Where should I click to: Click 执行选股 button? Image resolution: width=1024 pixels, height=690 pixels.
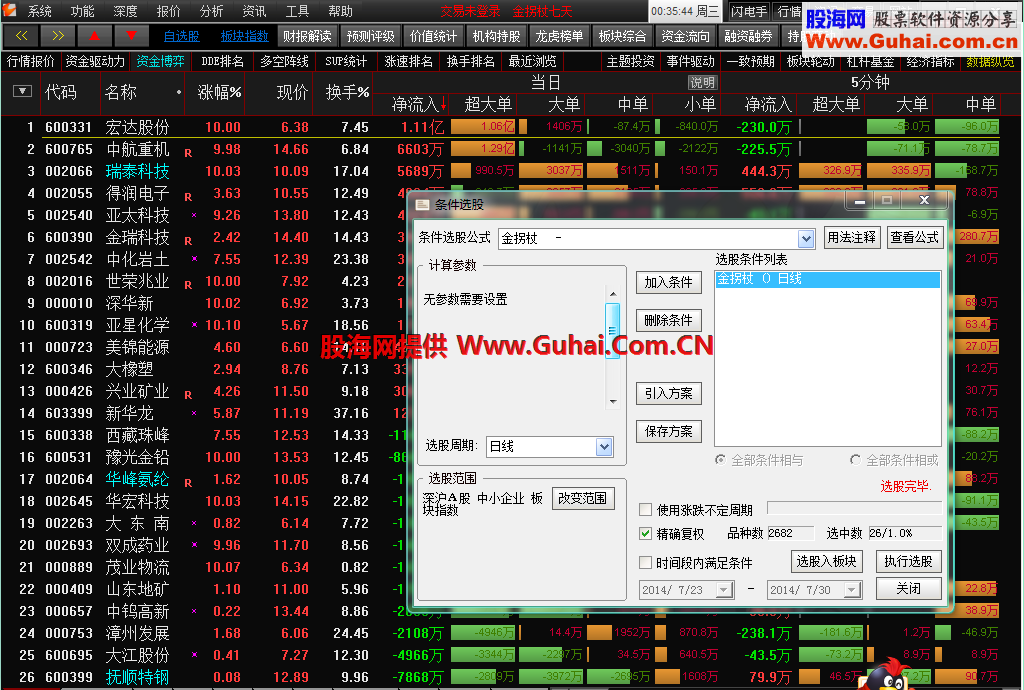pos(908,561)
